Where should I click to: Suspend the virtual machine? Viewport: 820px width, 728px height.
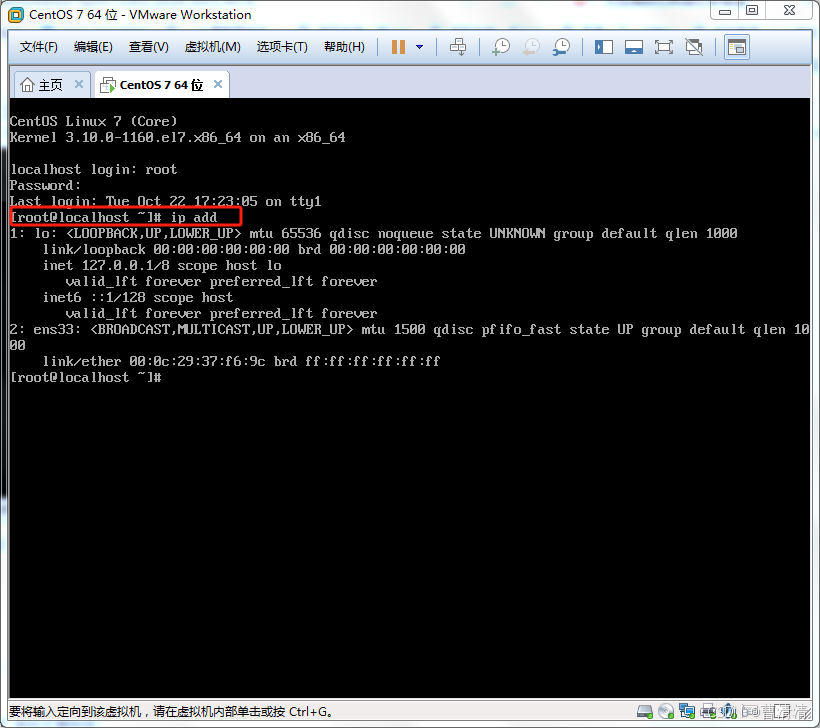(397, 46)
